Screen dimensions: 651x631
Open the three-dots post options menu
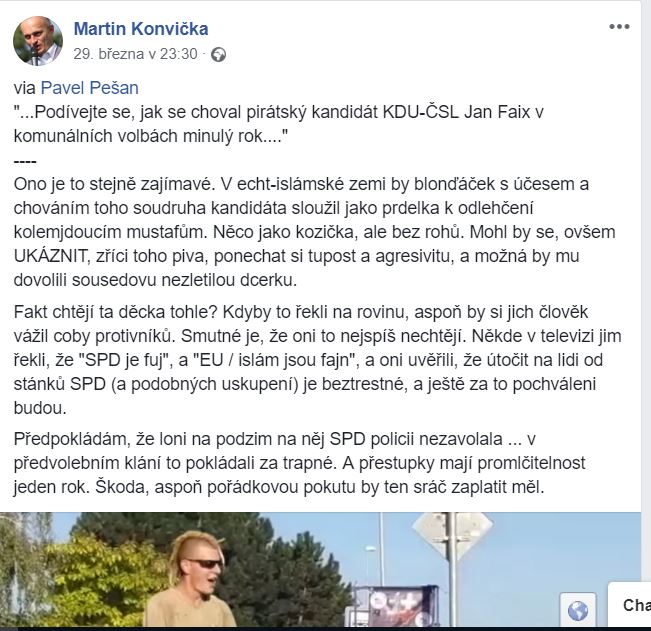tap(619, 27)
